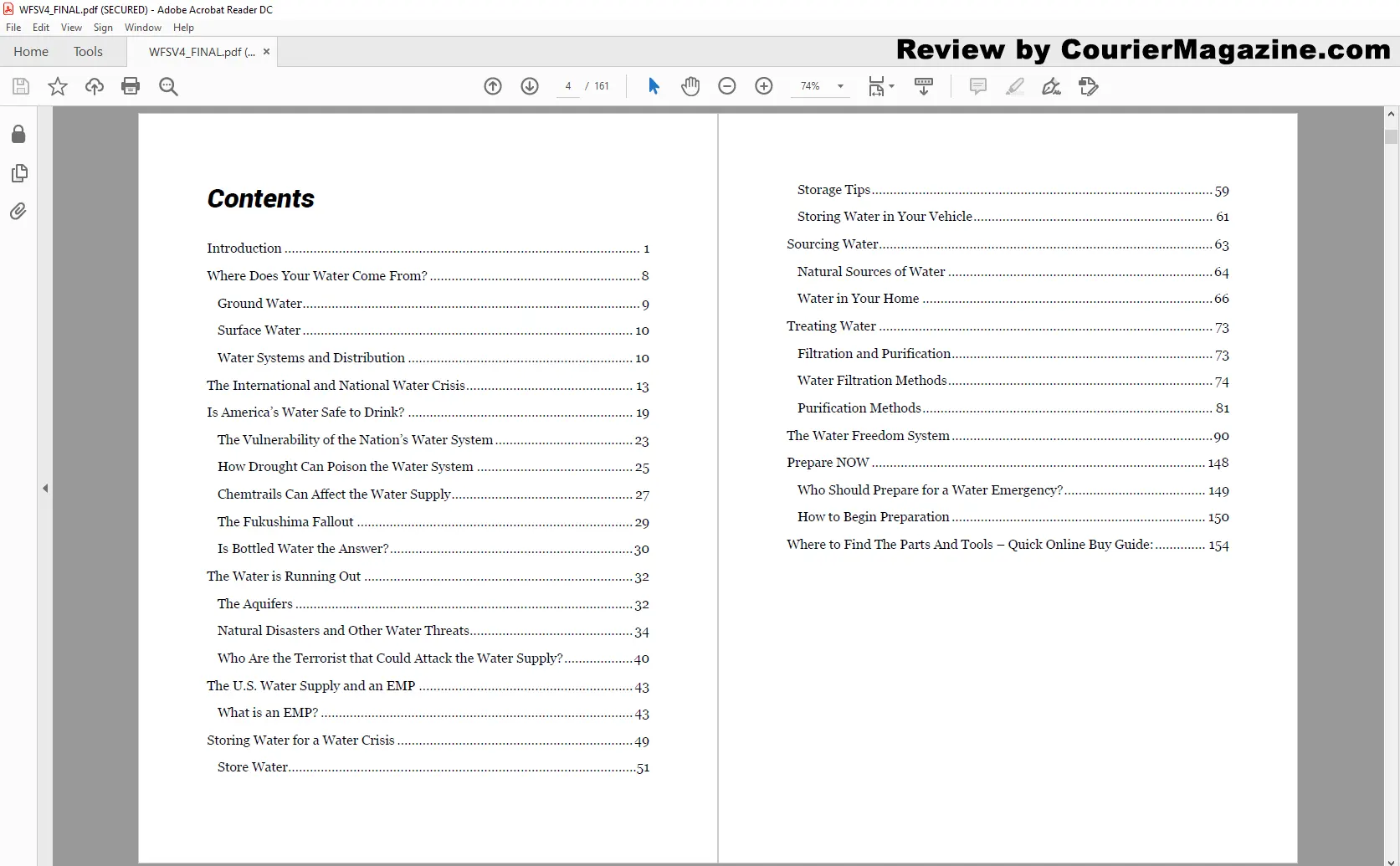The width and height of the screenshot is (1400, 866).
Task: Jump to the Introduction contents entry
Action: pyautogui.click(x=428, y=249)
